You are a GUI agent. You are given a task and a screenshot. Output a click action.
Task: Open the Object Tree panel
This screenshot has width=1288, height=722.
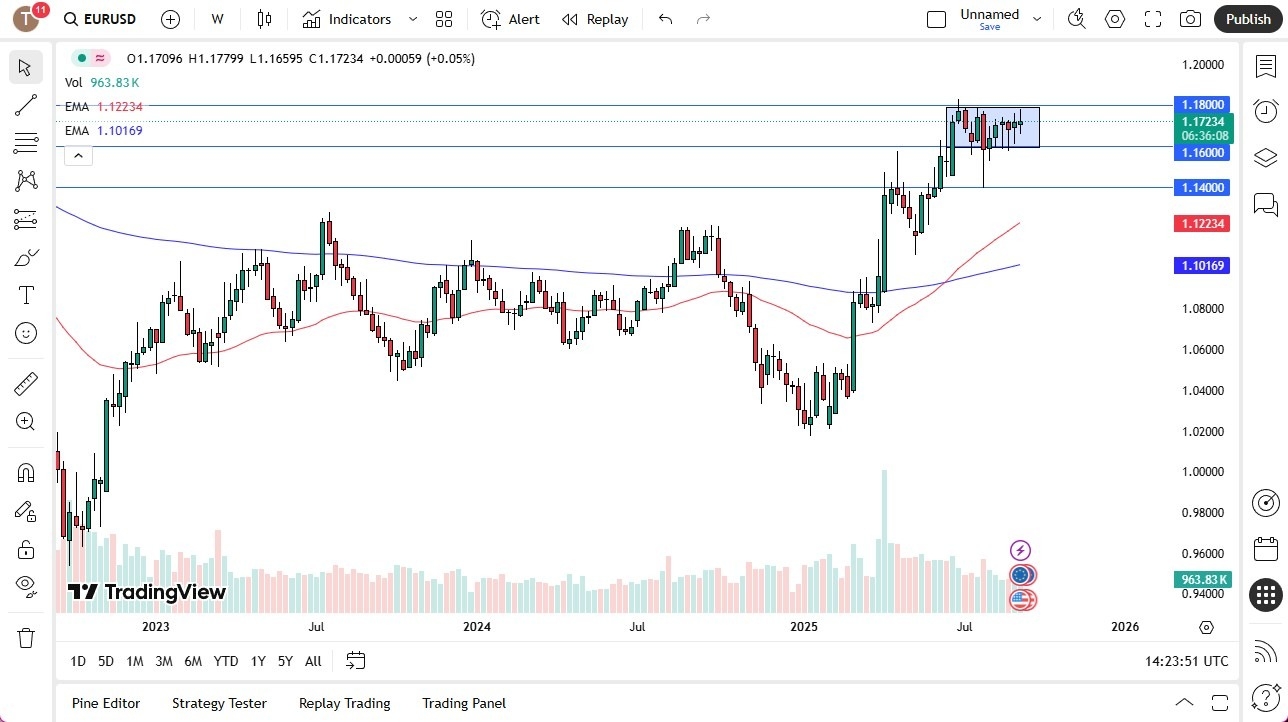(1265, 157)
